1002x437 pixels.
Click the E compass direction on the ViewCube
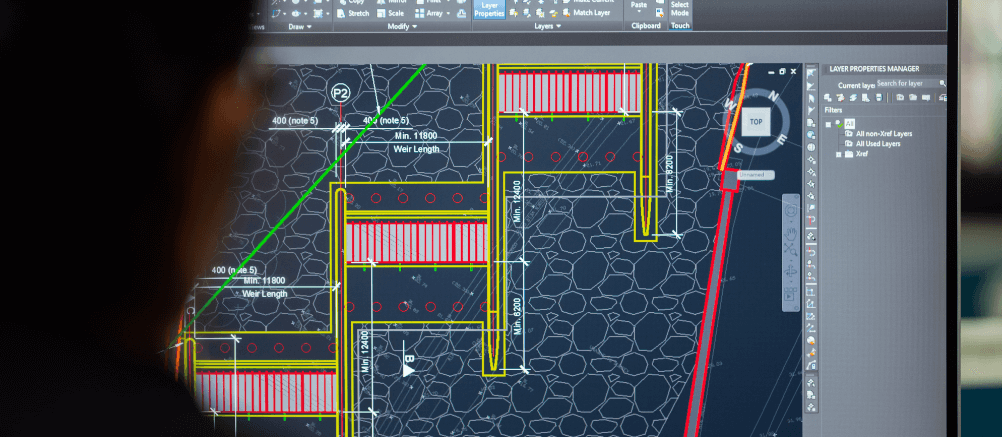782,139
